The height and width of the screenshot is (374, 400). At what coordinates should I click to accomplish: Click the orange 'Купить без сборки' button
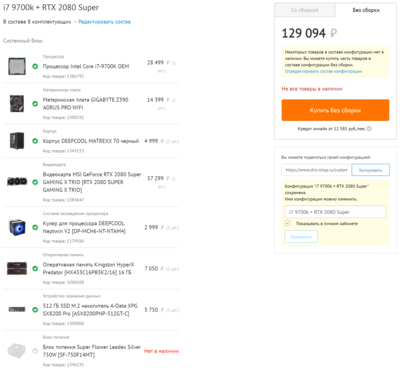click(x=335, y=110)
